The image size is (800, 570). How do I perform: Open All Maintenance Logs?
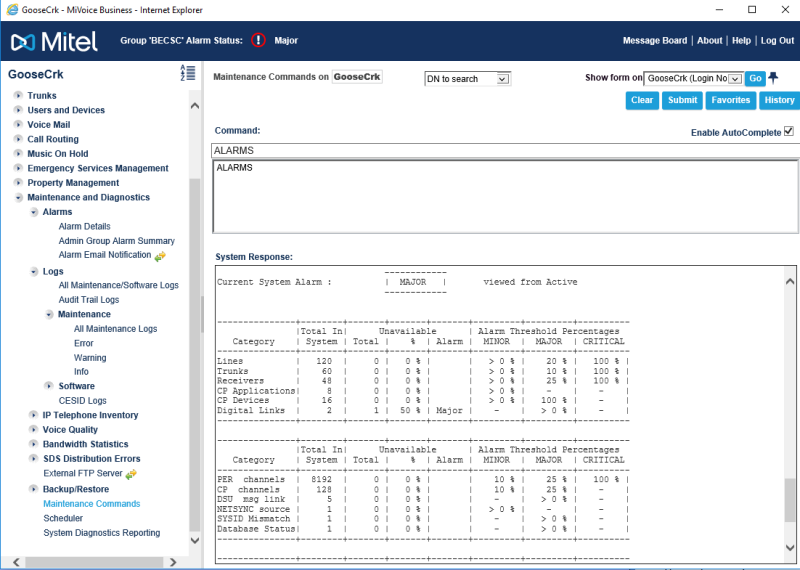pos(115,329)
